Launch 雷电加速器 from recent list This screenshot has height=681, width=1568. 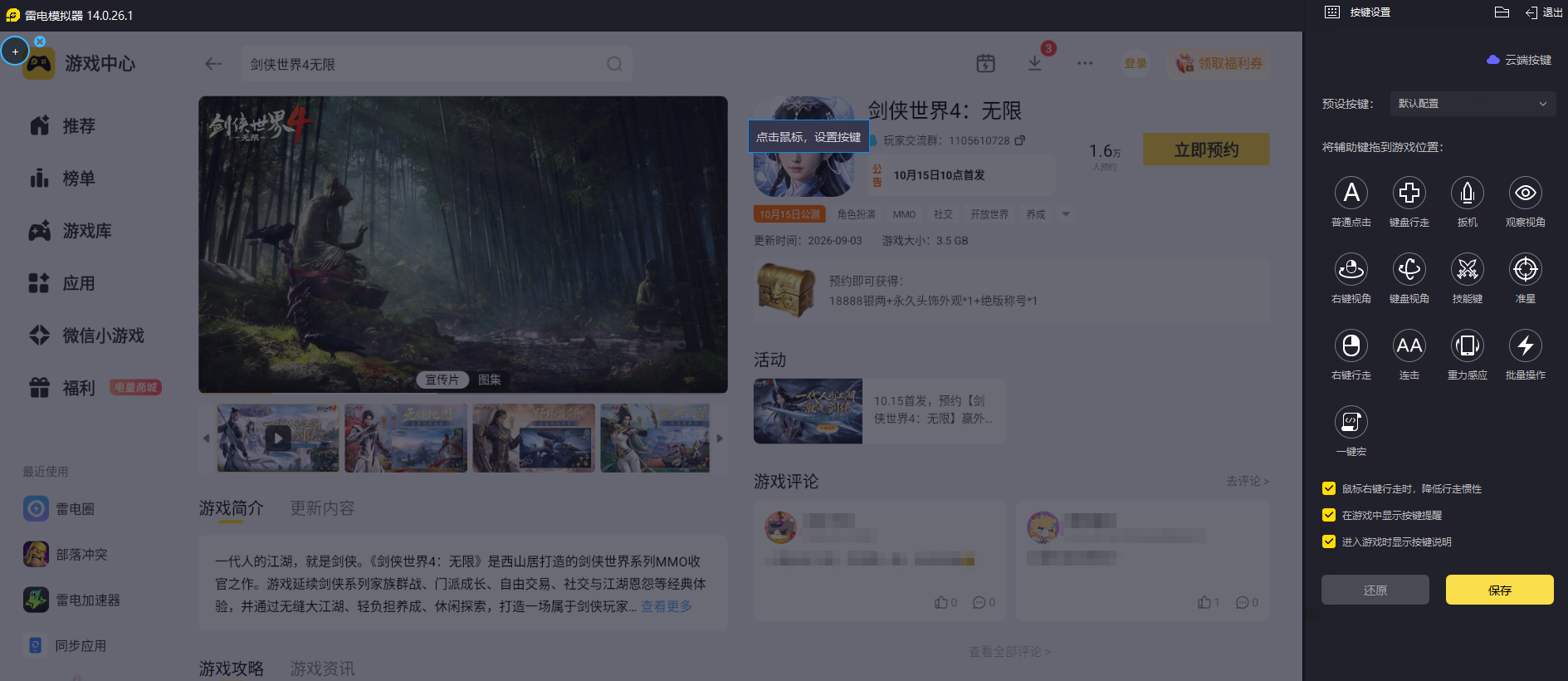pyautogui.click(x=72, y=600)
